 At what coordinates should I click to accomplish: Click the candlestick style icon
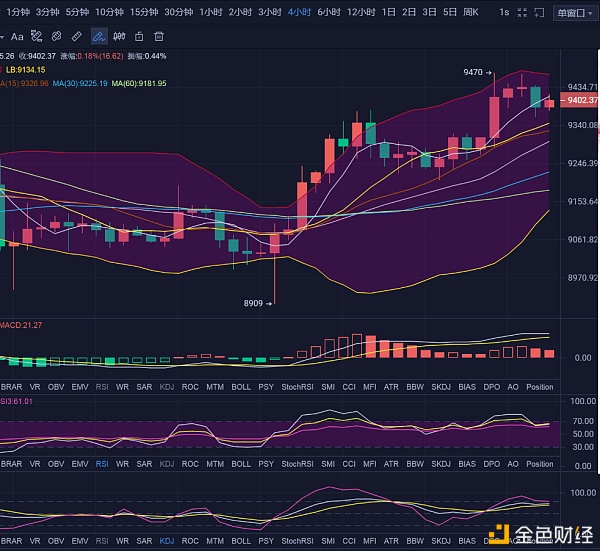[x=119, y=37]
